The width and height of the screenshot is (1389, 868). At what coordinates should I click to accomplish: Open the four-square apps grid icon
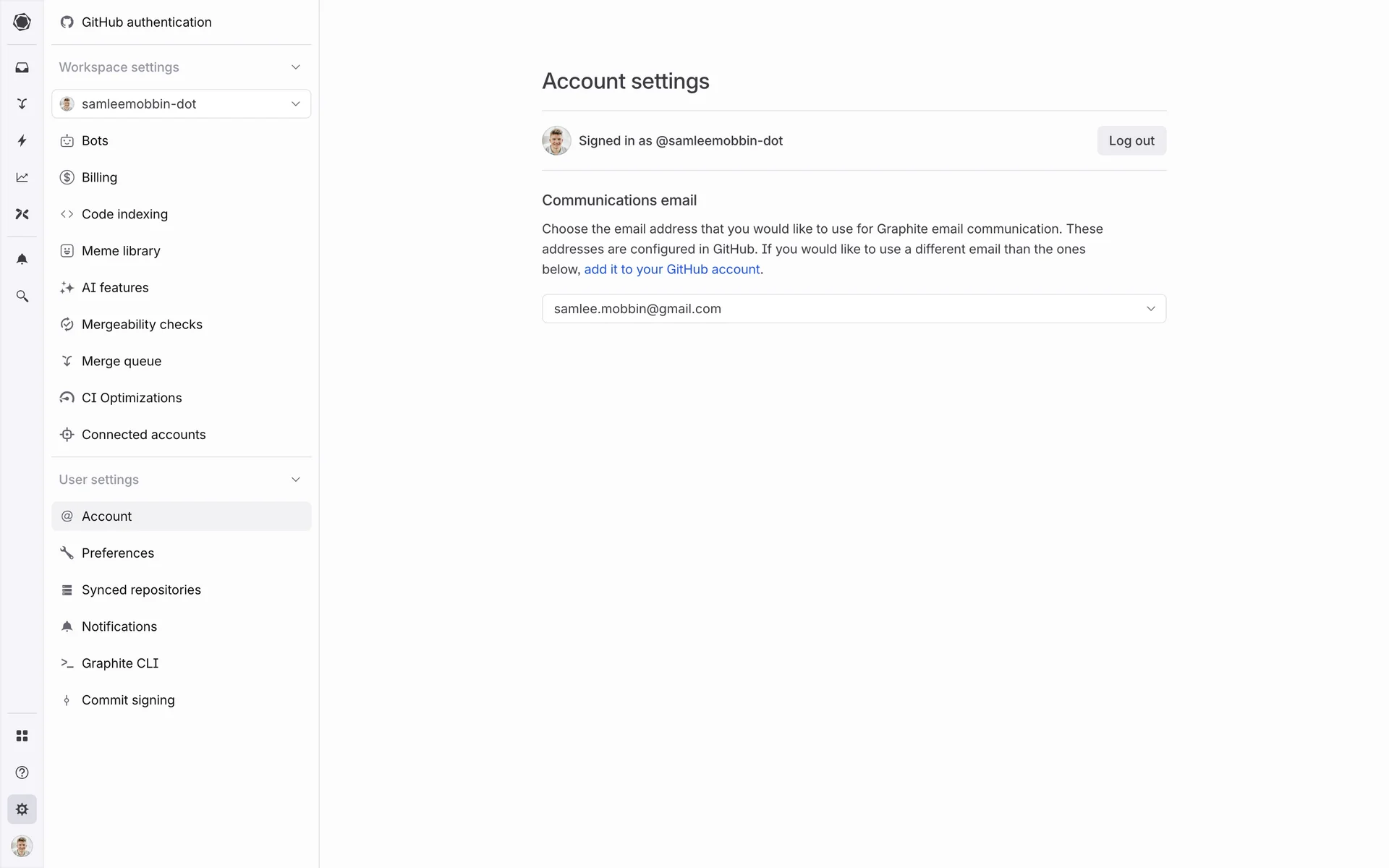22,736
